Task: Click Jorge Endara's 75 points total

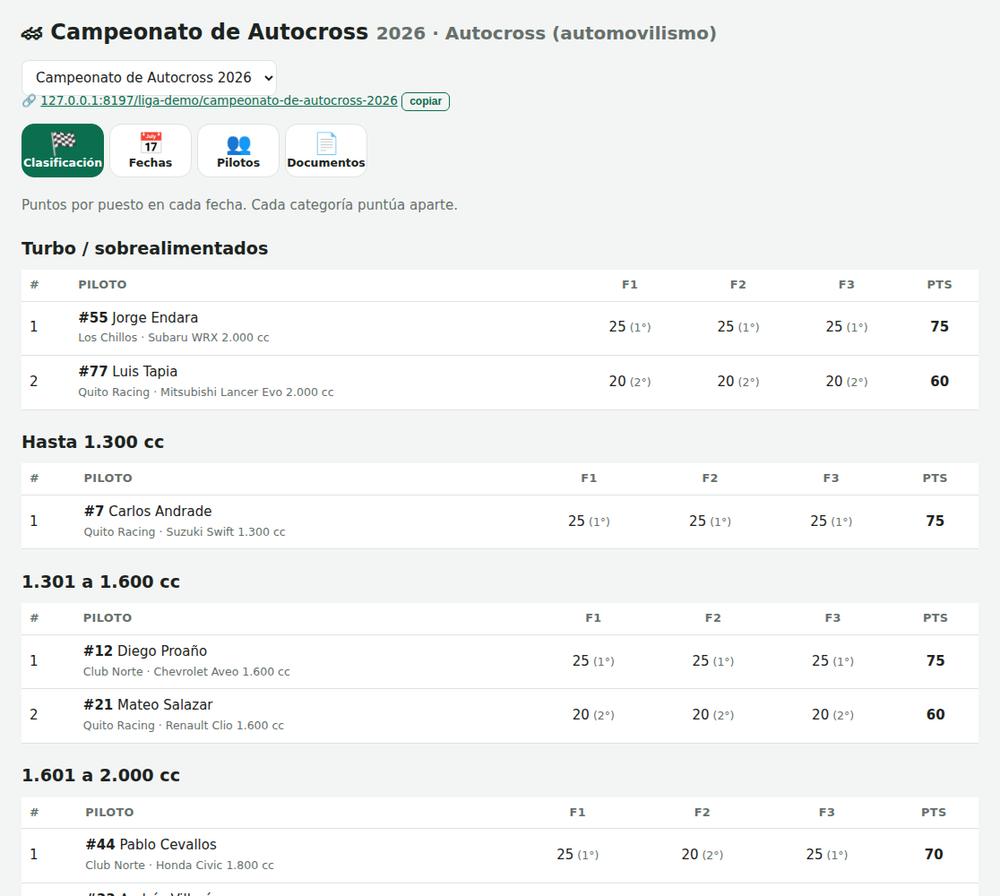Action: [939, 327]
